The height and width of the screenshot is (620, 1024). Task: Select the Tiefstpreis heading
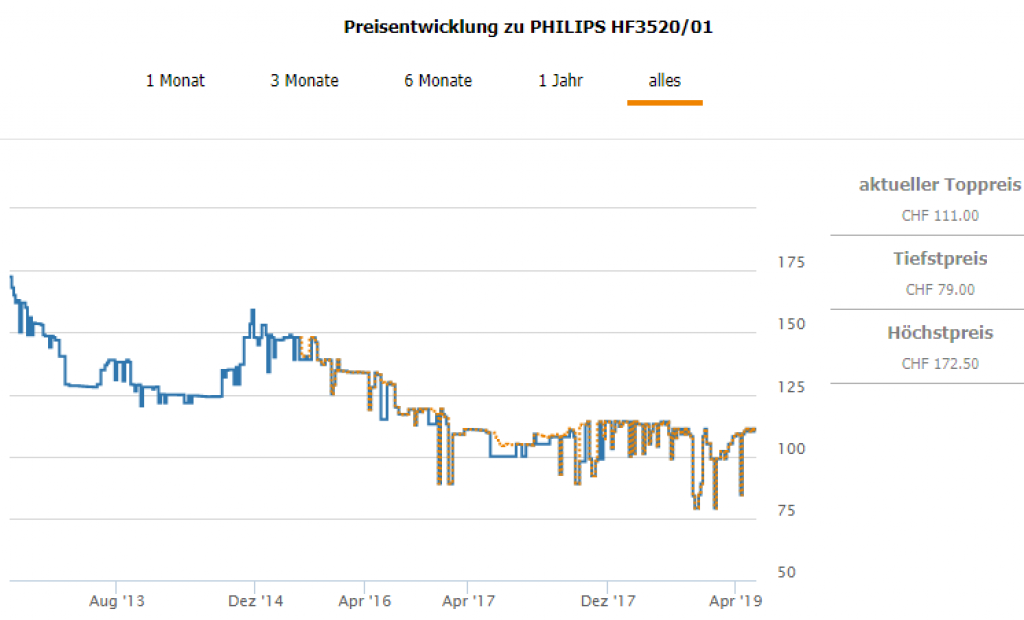point(940,259)
